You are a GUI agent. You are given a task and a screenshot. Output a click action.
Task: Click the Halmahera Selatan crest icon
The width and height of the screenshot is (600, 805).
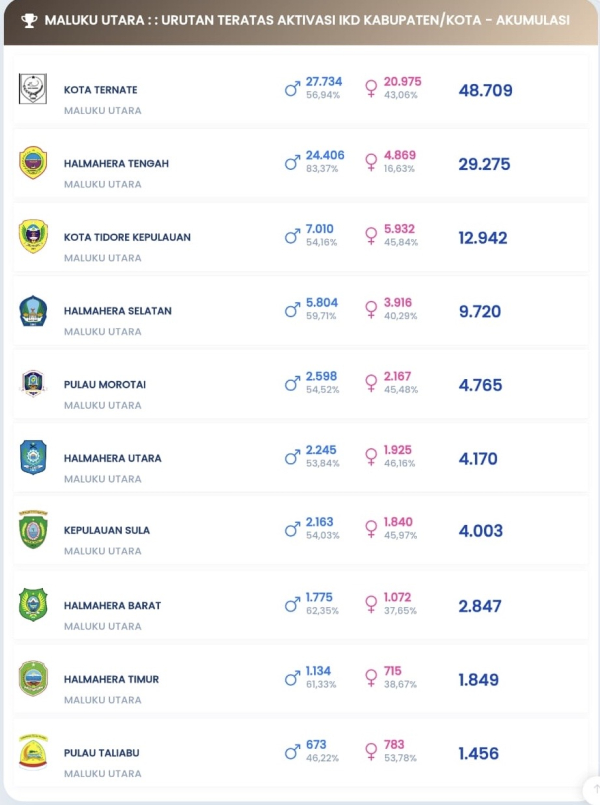[33, 311]
